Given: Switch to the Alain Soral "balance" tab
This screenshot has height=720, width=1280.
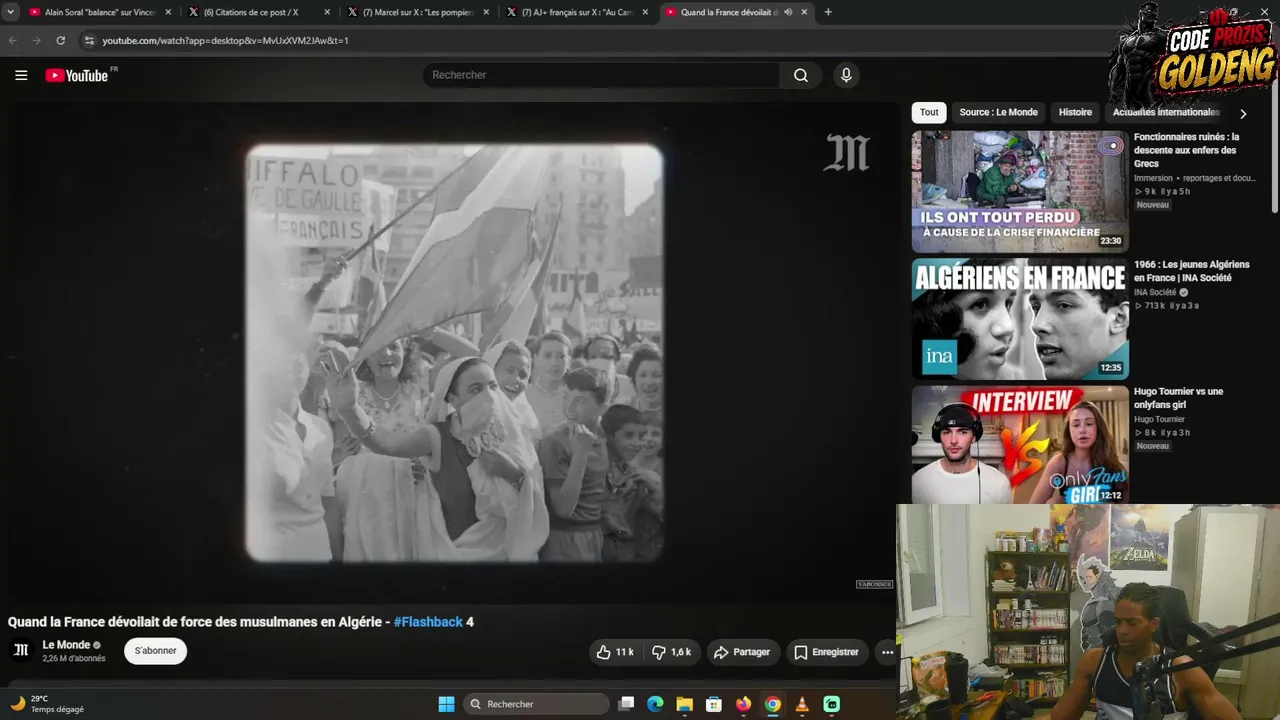Looking at the screenshot, I should pyautogui.click(x=98, y=12).
